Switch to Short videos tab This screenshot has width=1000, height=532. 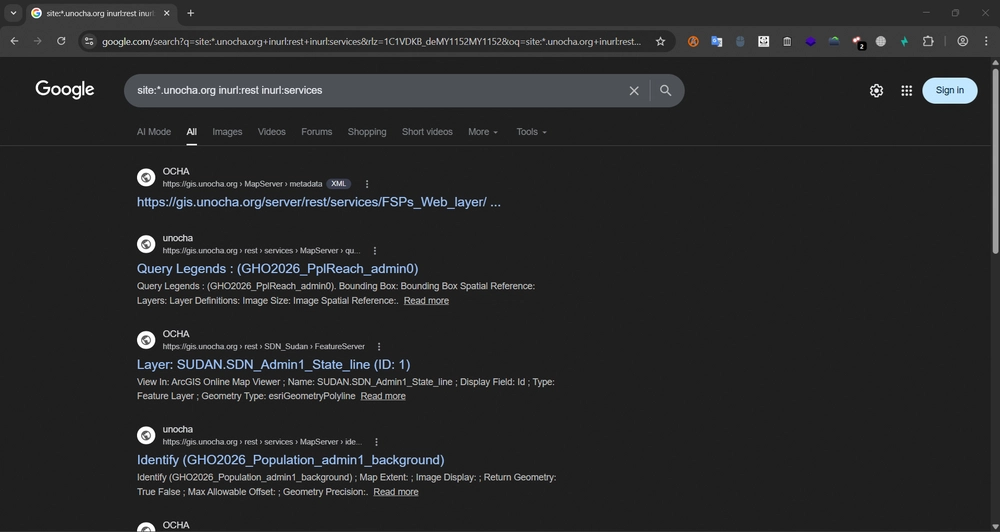click(427, 131)
